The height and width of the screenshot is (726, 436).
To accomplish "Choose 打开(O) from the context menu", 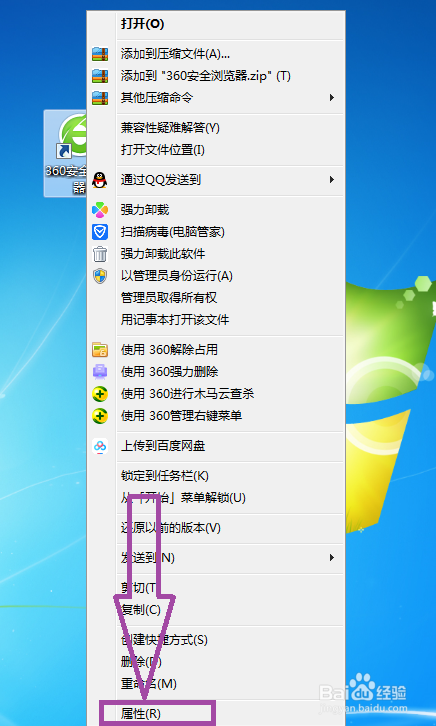I will coord(143,24).
